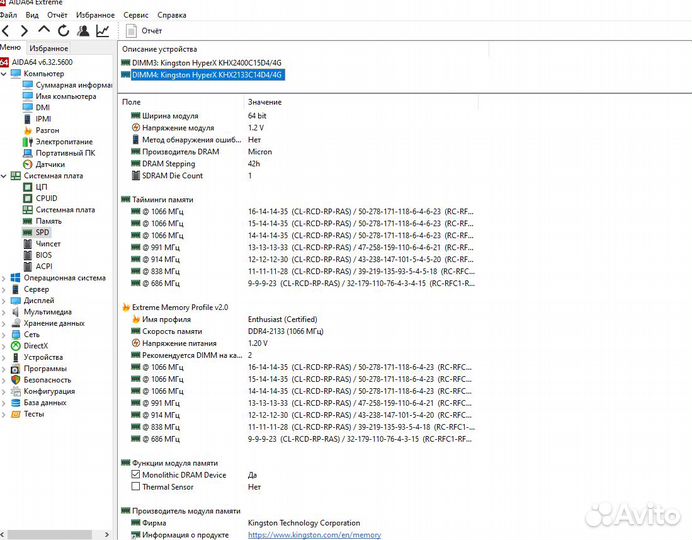This screenshot has width=692, height=540.
Task: Toggle the Thermal Sensor checkbox
Action: [135, 487]
